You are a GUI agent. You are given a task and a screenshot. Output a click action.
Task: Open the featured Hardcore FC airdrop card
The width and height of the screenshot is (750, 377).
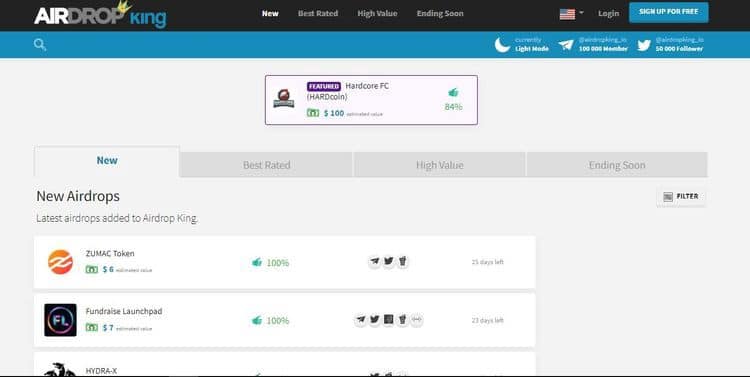point(371,100)
